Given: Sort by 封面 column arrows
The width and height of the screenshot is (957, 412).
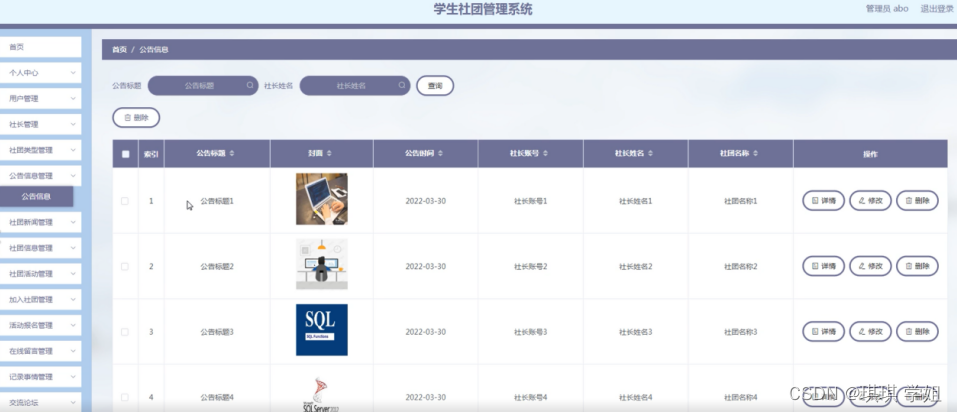Looking at the screenshot, I should point(330,154).
